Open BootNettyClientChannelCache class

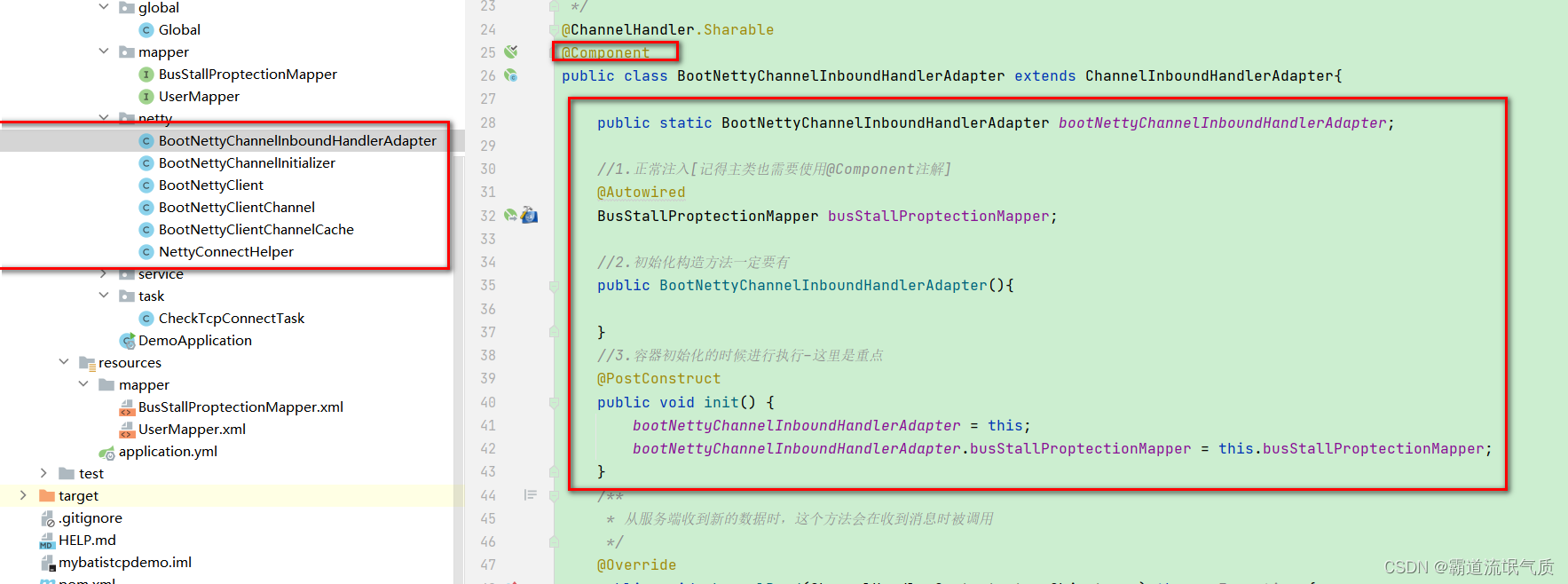click(x=256, y=230)
